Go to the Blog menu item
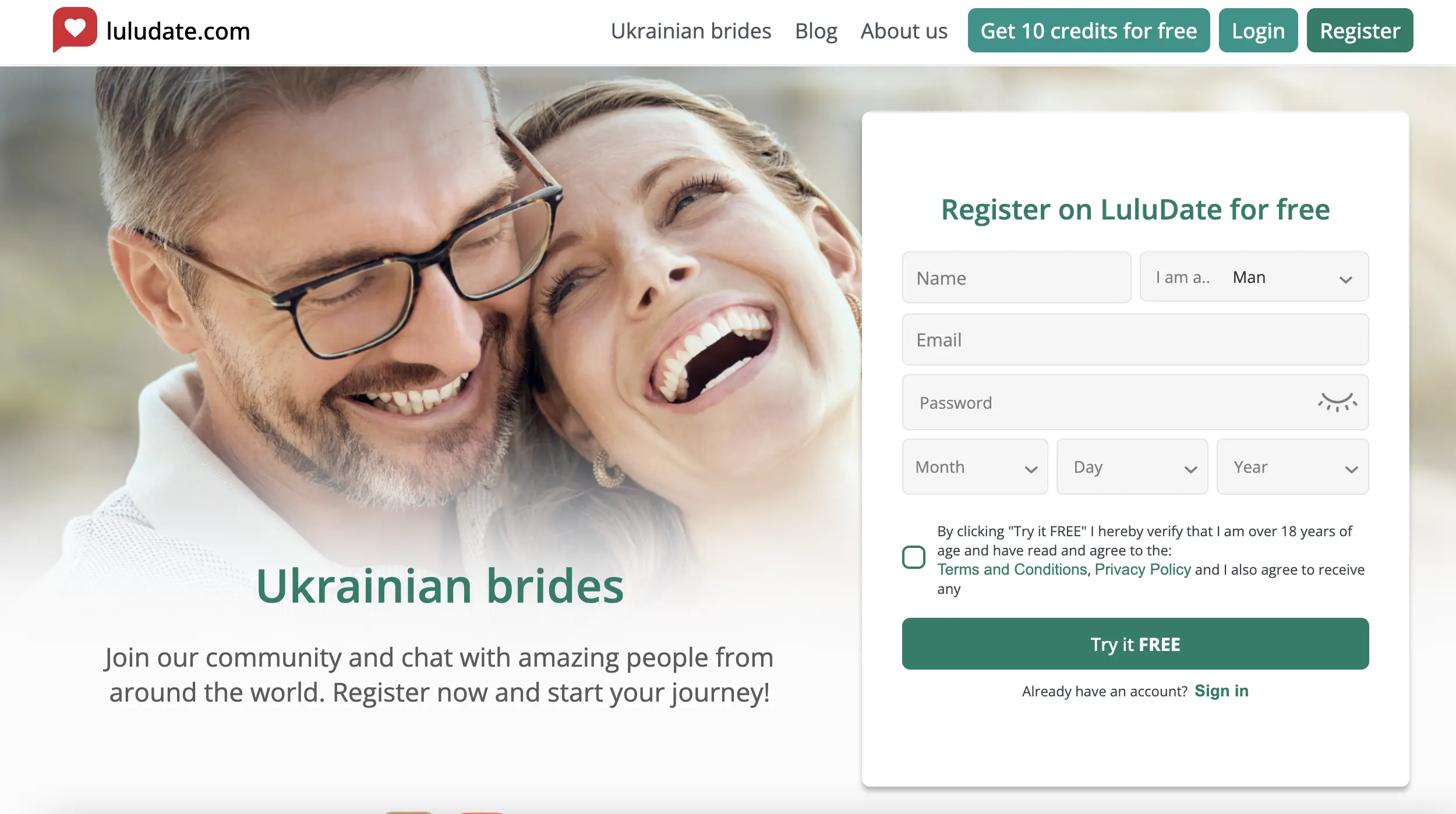 (816, 31)
